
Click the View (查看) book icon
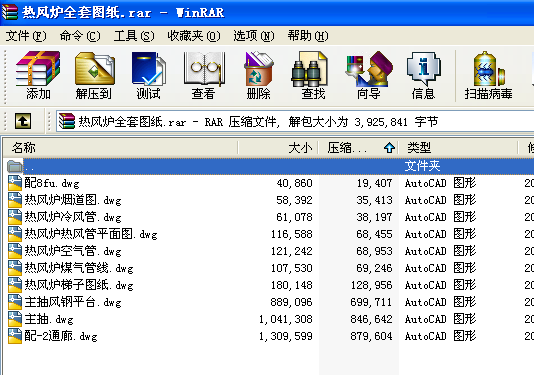204,69
